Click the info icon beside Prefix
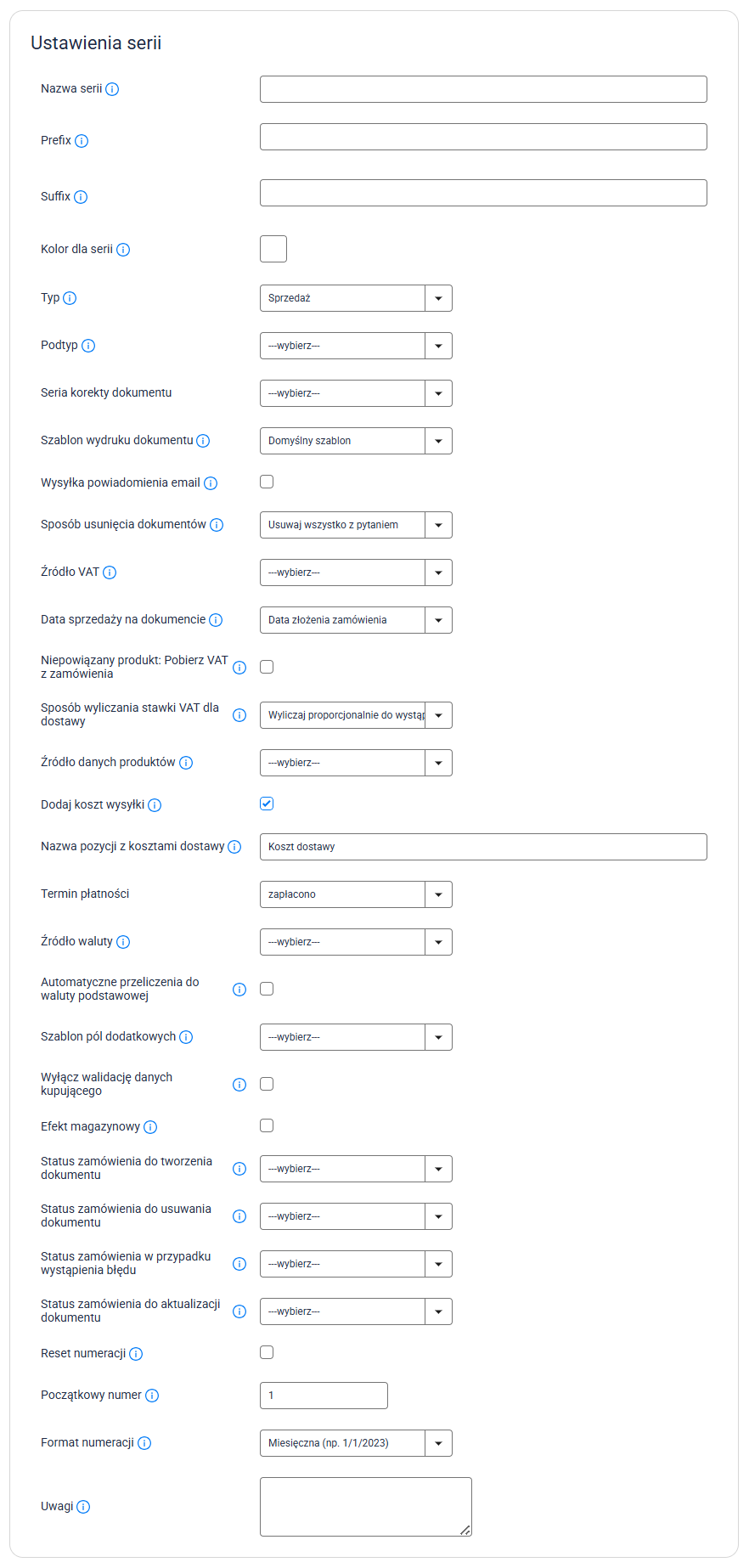749x1568 pixels. click(82, 141)
